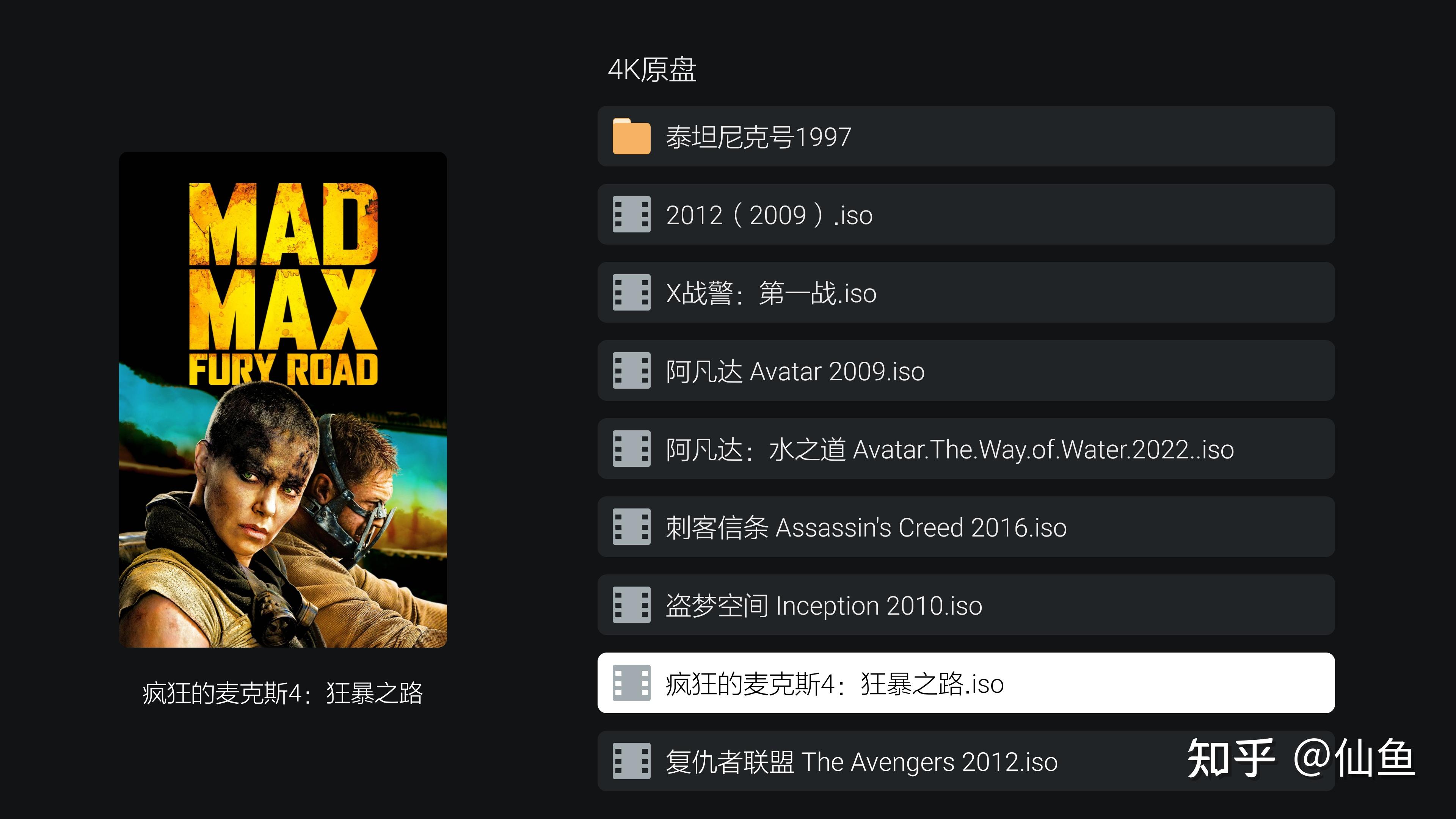This screenshot has width=1456, height=819.
Task: Open the 泰坦尼克号1997 folder entry
Action: point(966,136)
